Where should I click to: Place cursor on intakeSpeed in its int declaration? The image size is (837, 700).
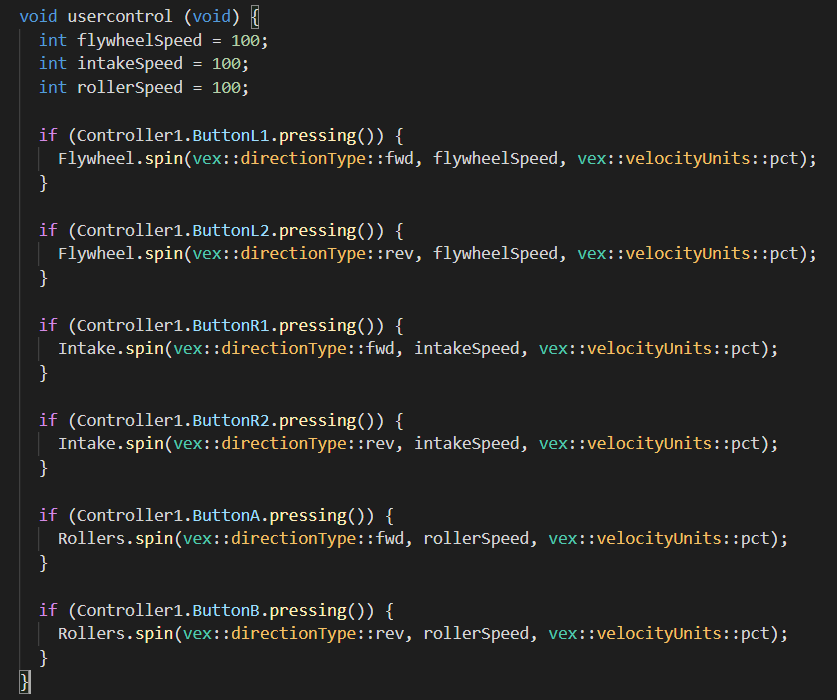point(130,64)
